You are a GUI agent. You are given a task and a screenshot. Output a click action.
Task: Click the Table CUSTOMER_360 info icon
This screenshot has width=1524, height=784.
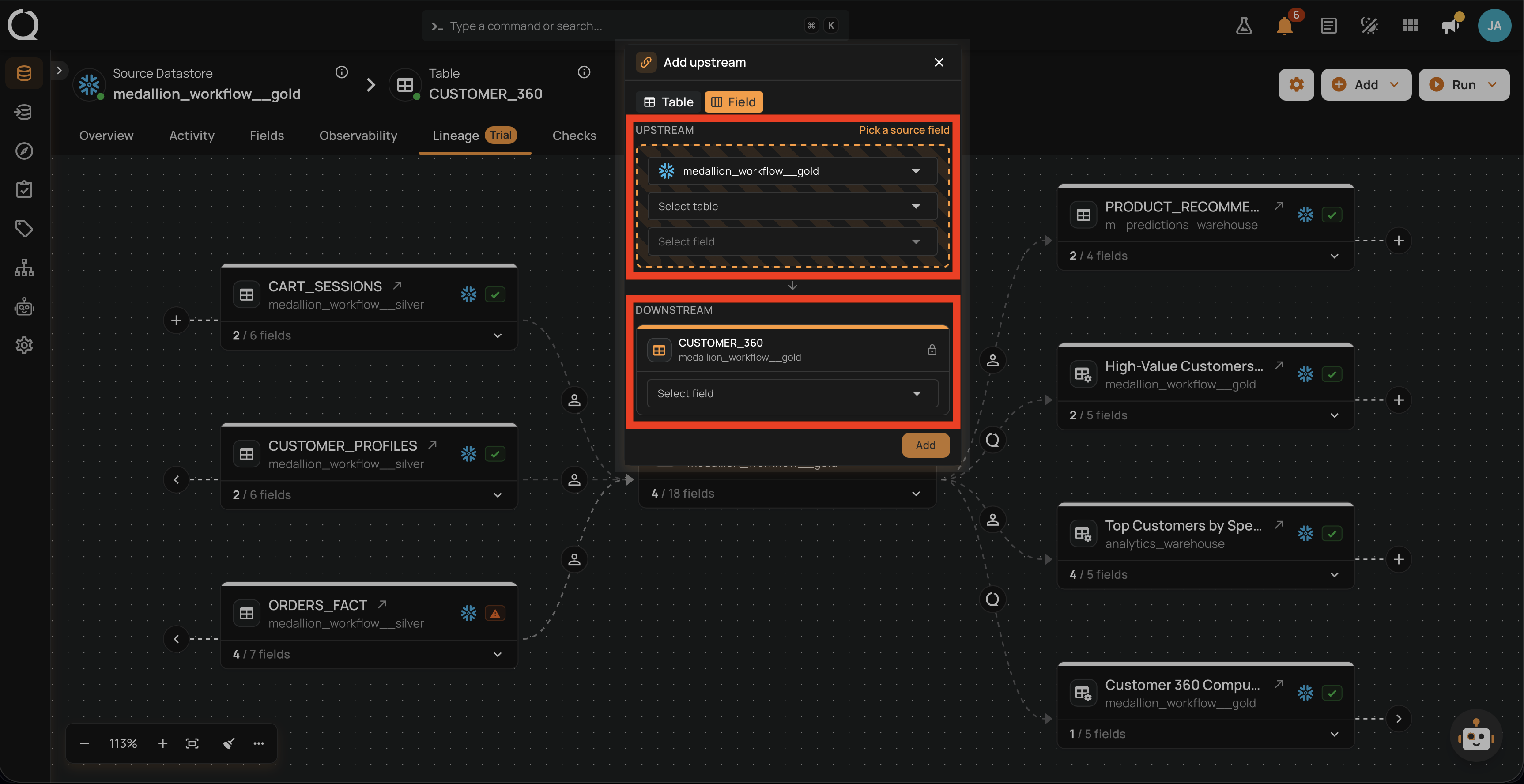[x=584, y=72]
